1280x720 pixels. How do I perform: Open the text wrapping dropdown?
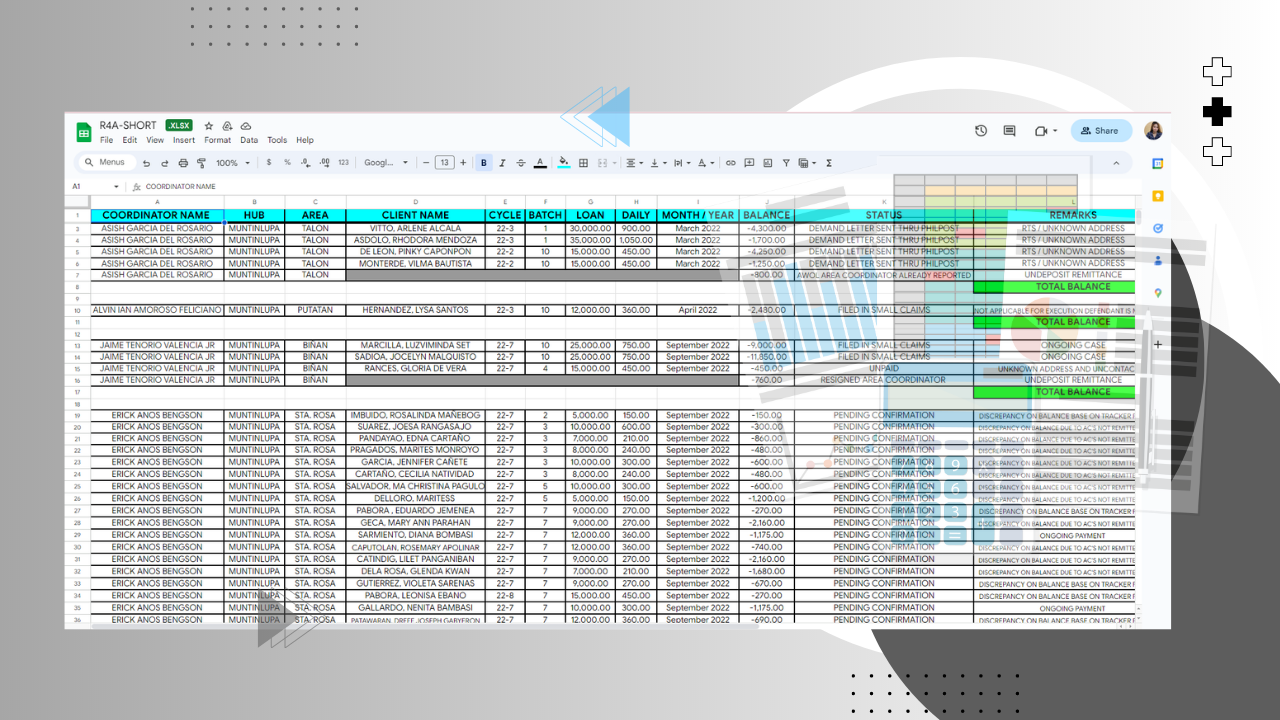click(682, 163)
